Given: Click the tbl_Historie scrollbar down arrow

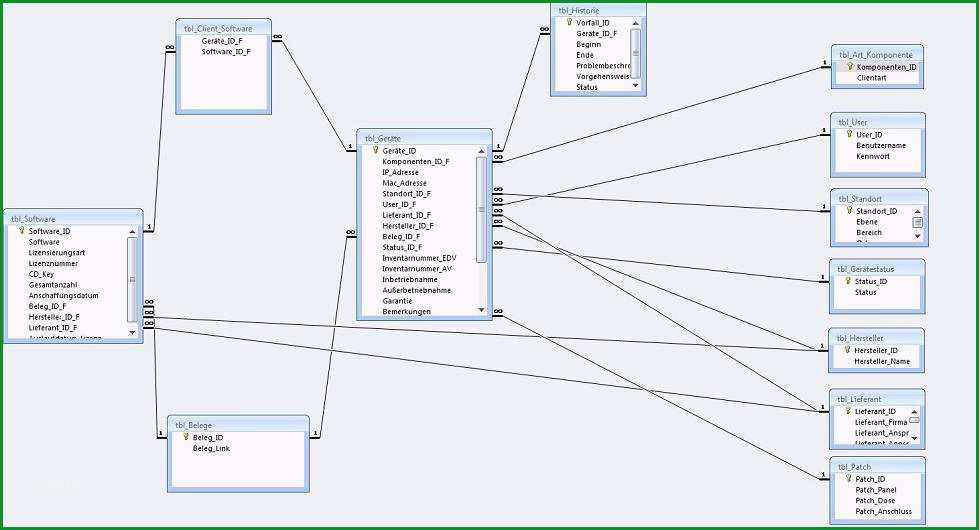Looking at the screenshot, I should point(636,85).
